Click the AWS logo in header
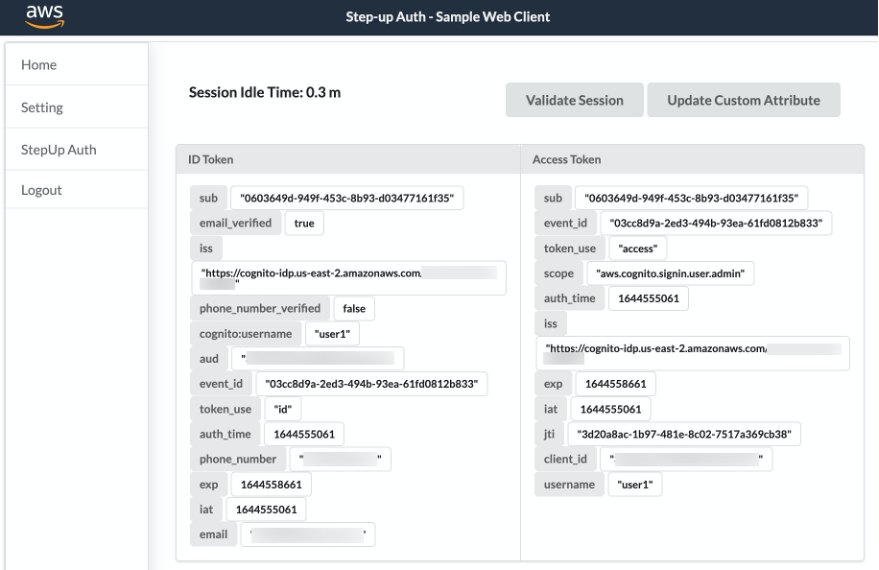 click(x=45, y=16)
